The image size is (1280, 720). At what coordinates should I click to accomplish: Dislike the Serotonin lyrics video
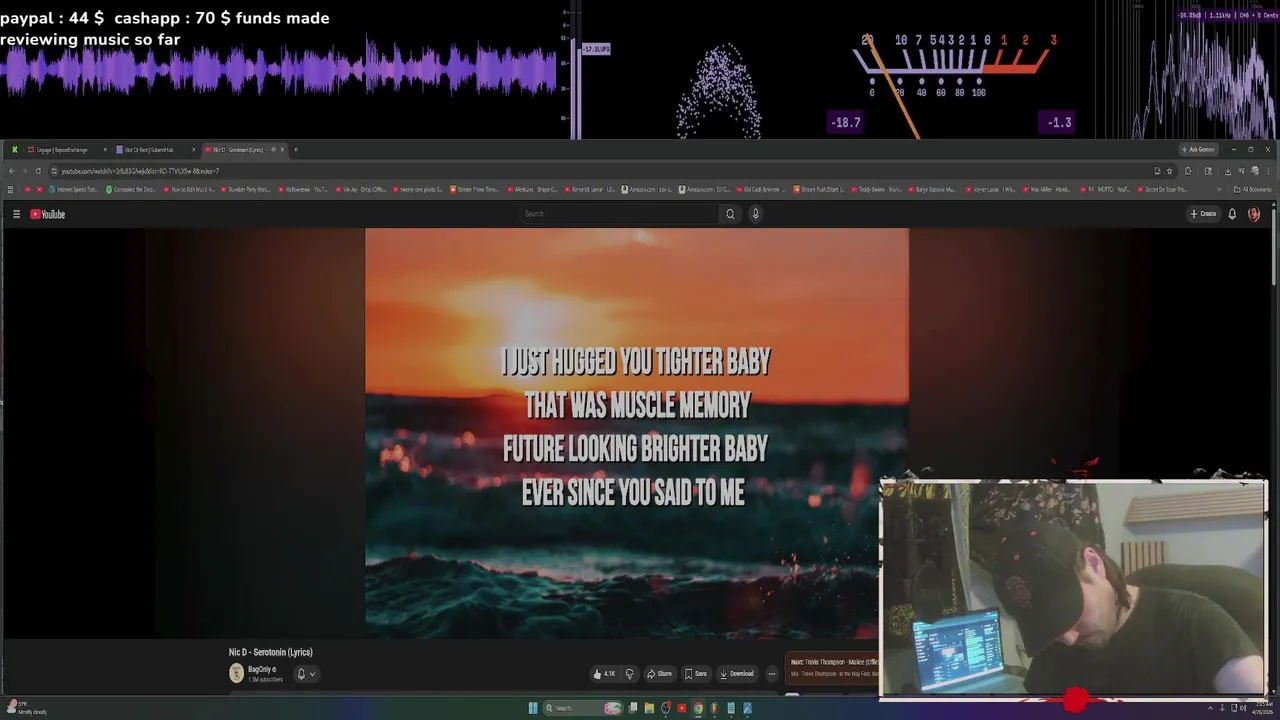629,674
